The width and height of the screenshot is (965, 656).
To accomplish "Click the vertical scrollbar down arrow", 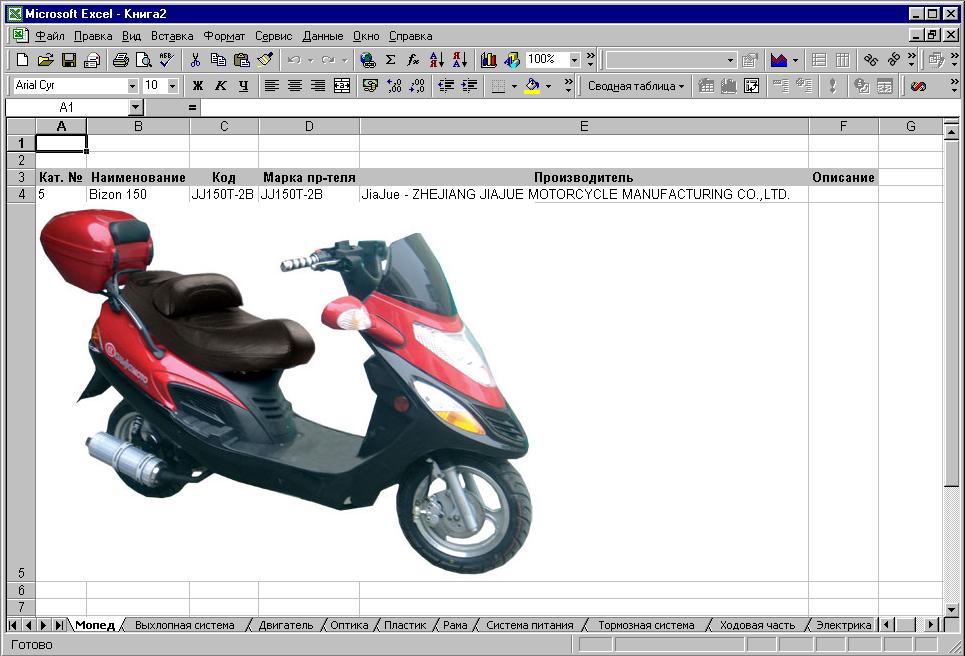I will point(951,609).
